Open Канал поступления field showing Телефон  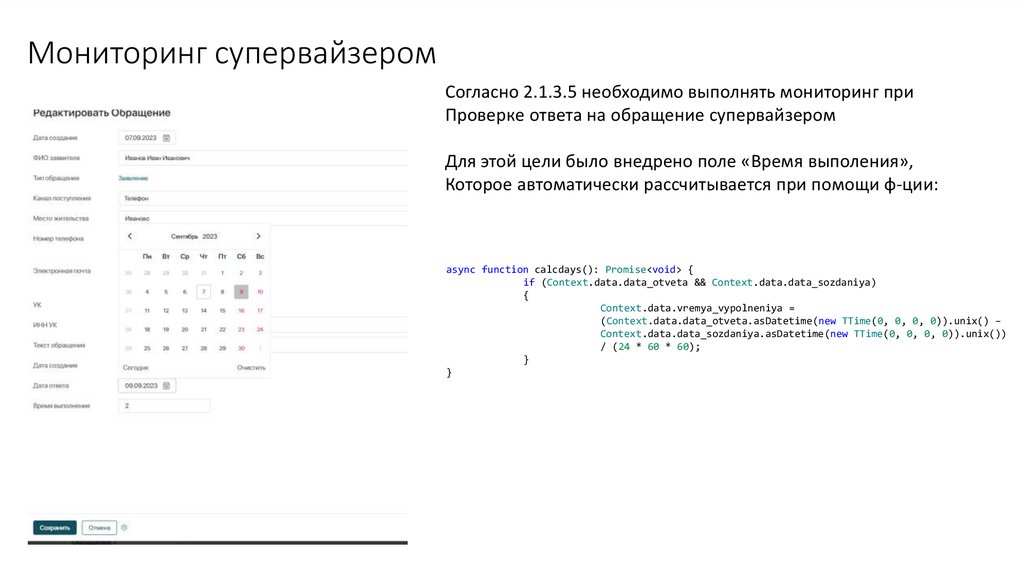tap(260, 199)
